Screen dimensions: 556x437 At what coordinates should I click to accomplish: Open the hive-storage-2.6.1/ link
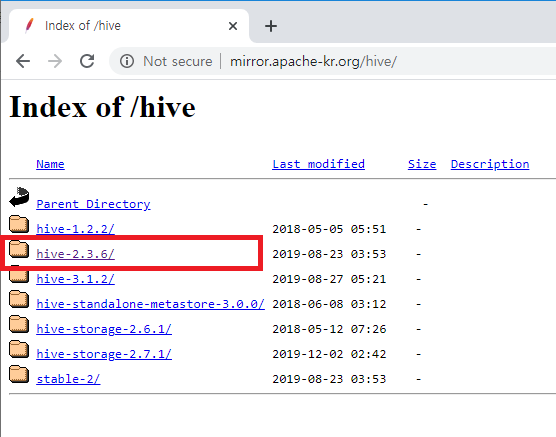(x=104, y=329)
